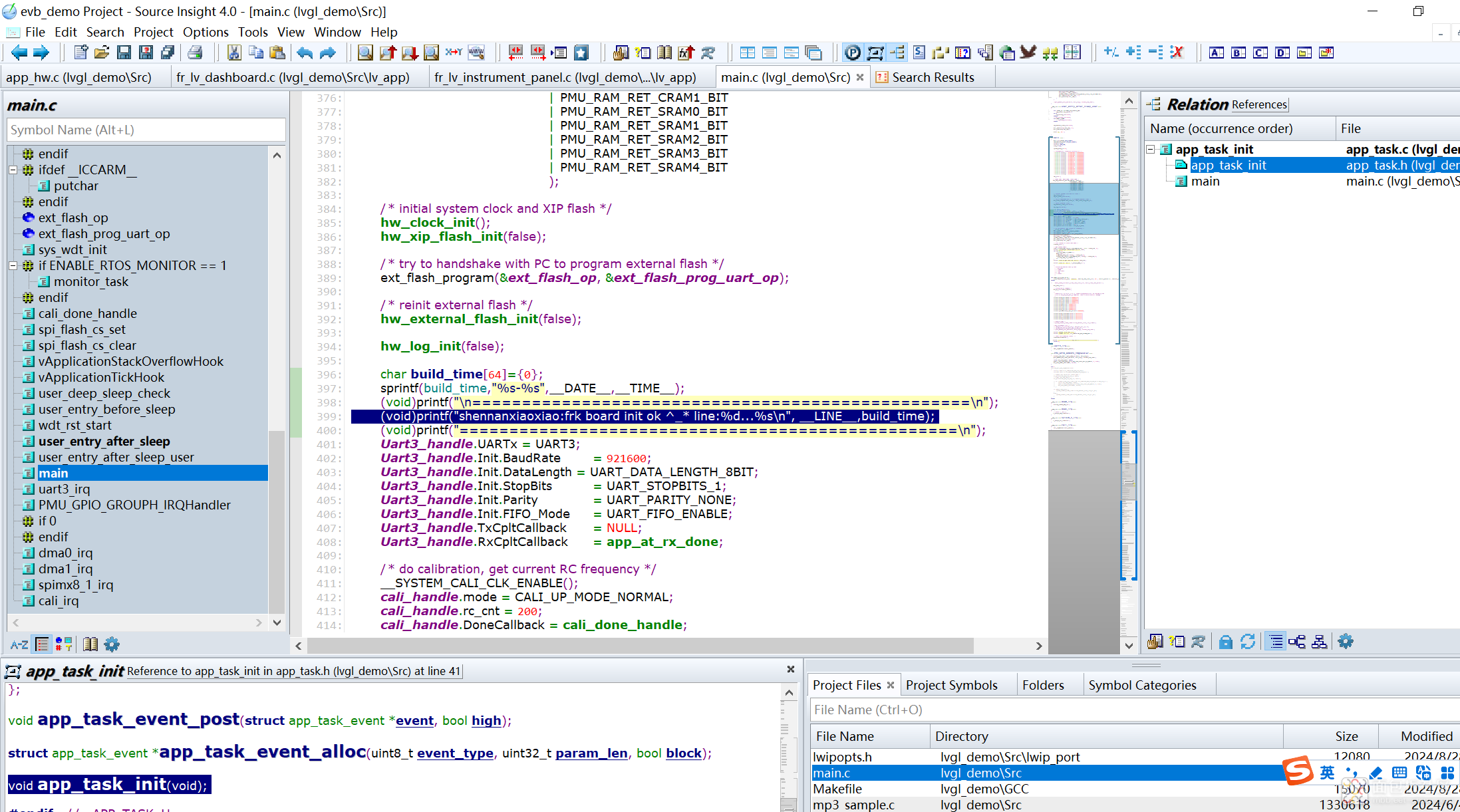This screenshot has width=1460, height=812.
Task: Collapse app_task_init relation tree node
Action: click(1151, 150)
